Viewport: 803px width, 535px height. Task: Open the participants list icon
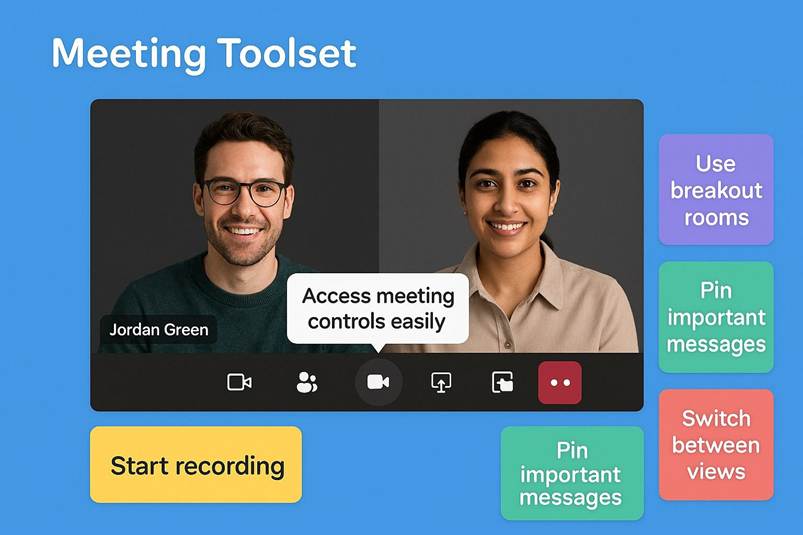307,382
